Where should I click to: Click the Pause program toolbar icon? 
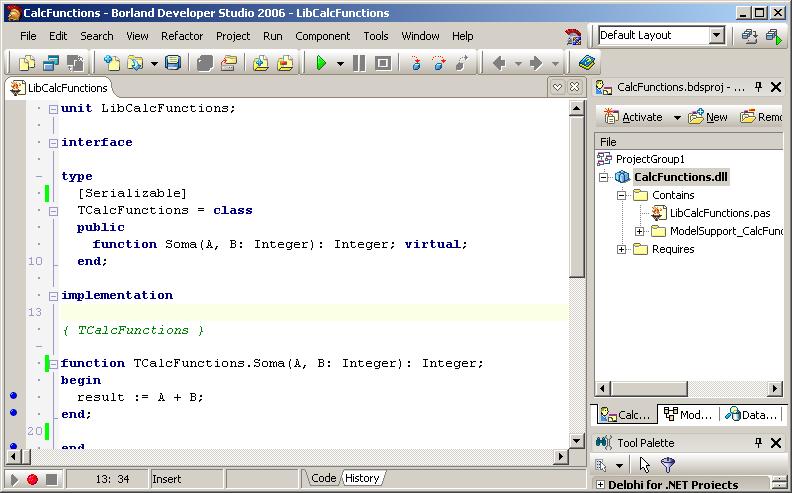click(x=359, y=63)
